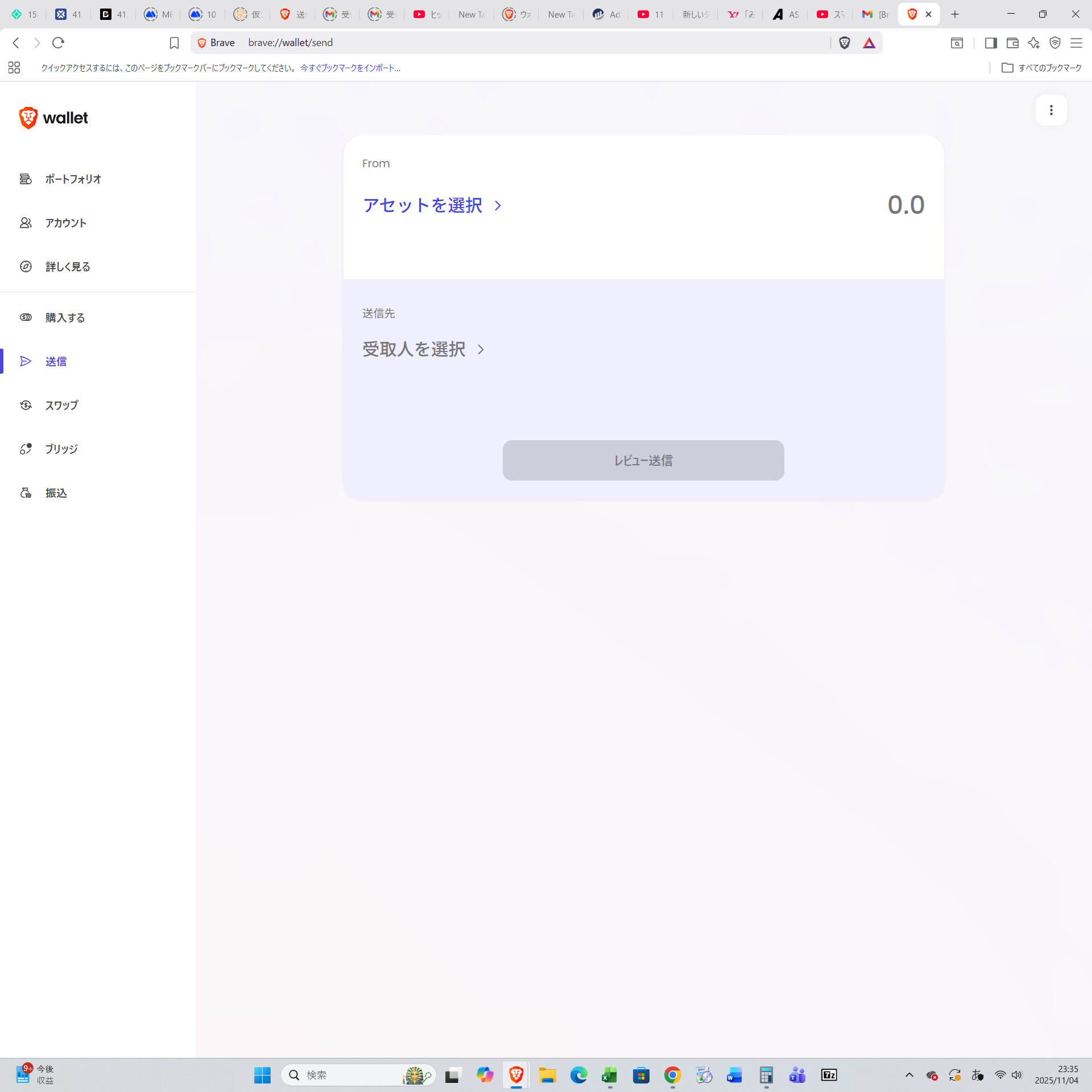Click the レビュー送信 button

tap(643, 460)
